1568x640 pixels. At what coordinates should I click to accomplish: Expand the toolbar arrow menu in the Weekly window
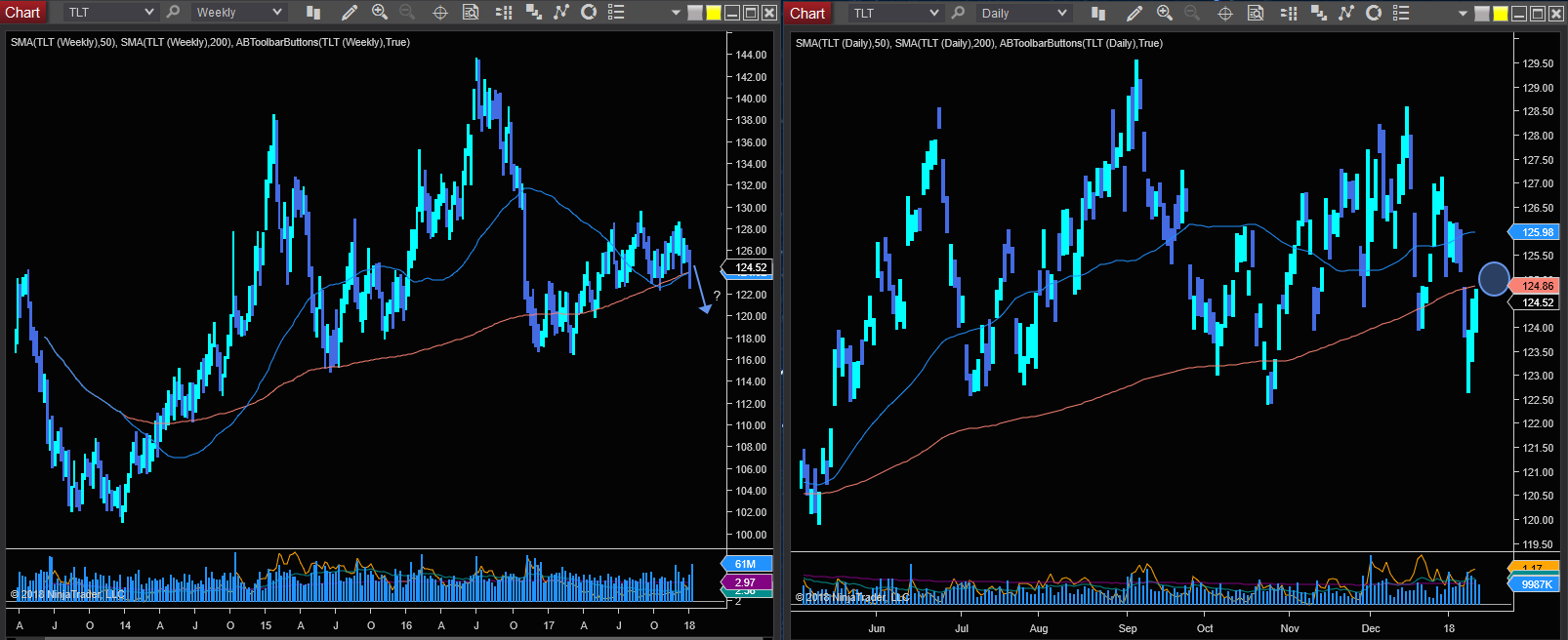click(x=676, y=14)
